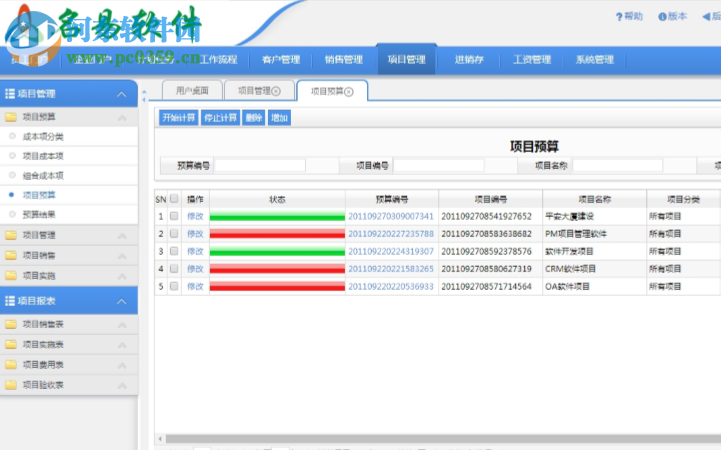Select 项目预算 item with blue bullet
The height and width of the screenshot is (450, 721).
39,195
